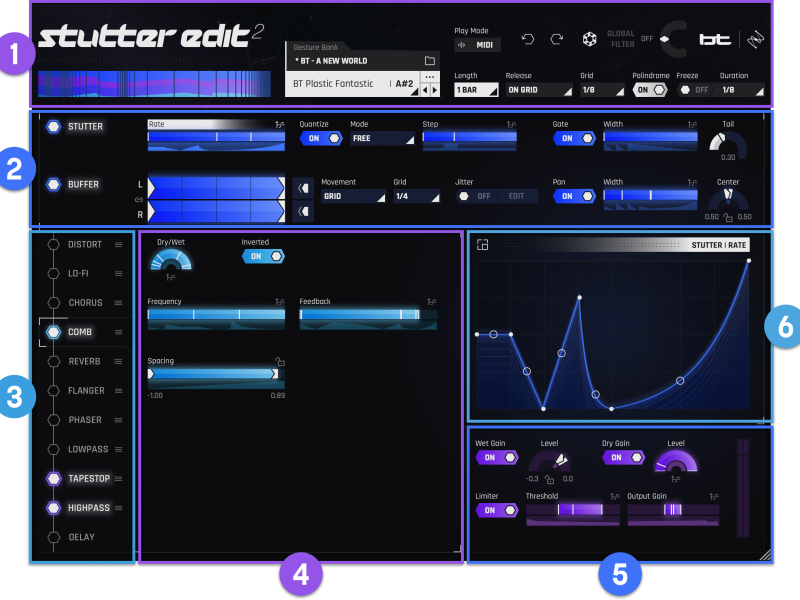Click the Buffer L reverse direction button
Viewport: 800px width, 600px height.
point(303,188)
